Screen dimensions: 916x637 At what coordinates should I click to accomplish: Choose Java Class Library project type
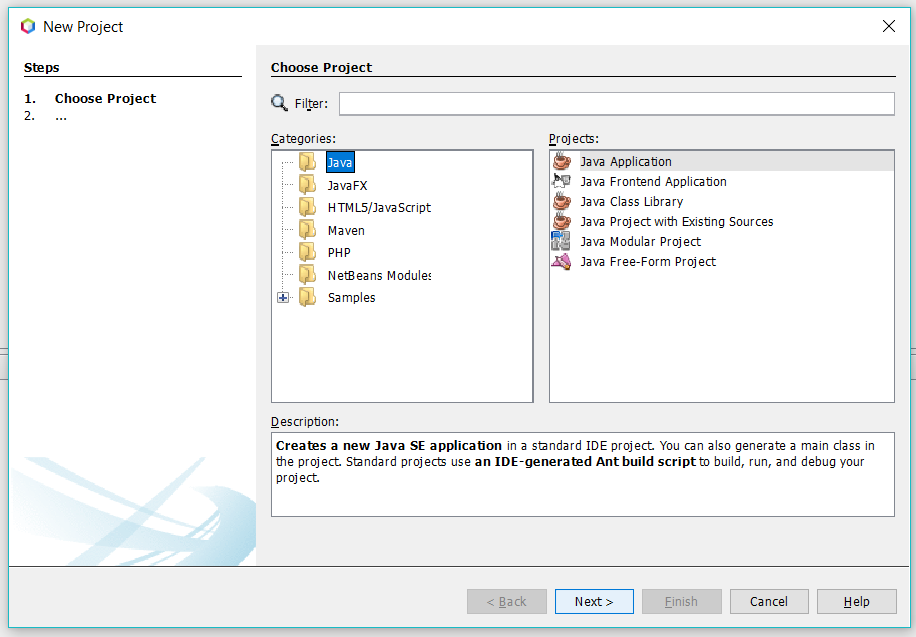tap(632, 202)
